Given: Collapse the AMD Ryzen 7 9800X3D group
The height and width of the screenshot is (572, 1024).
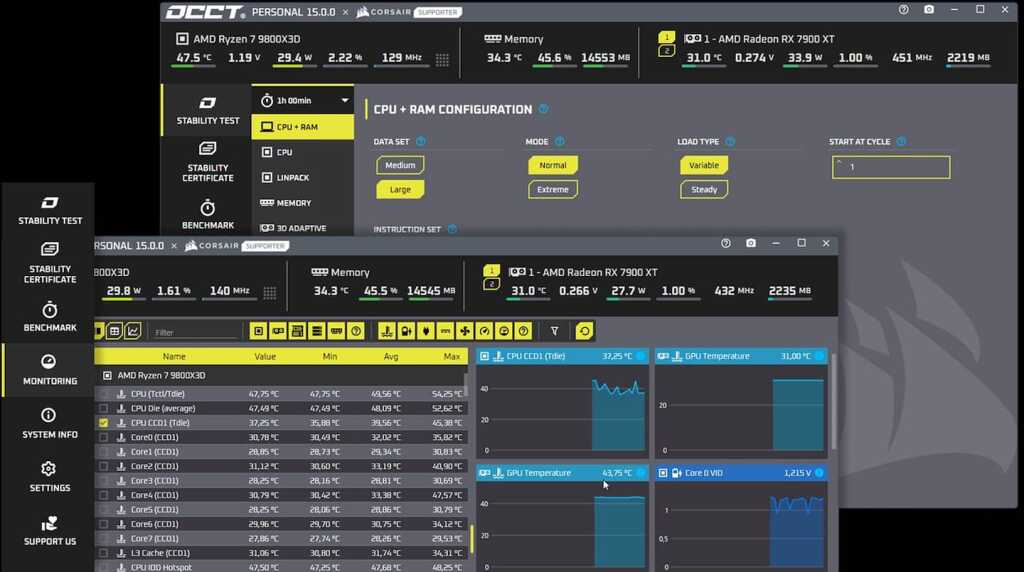Looking at the screenshot, I should pyautogui.click(x=108, y=376).
